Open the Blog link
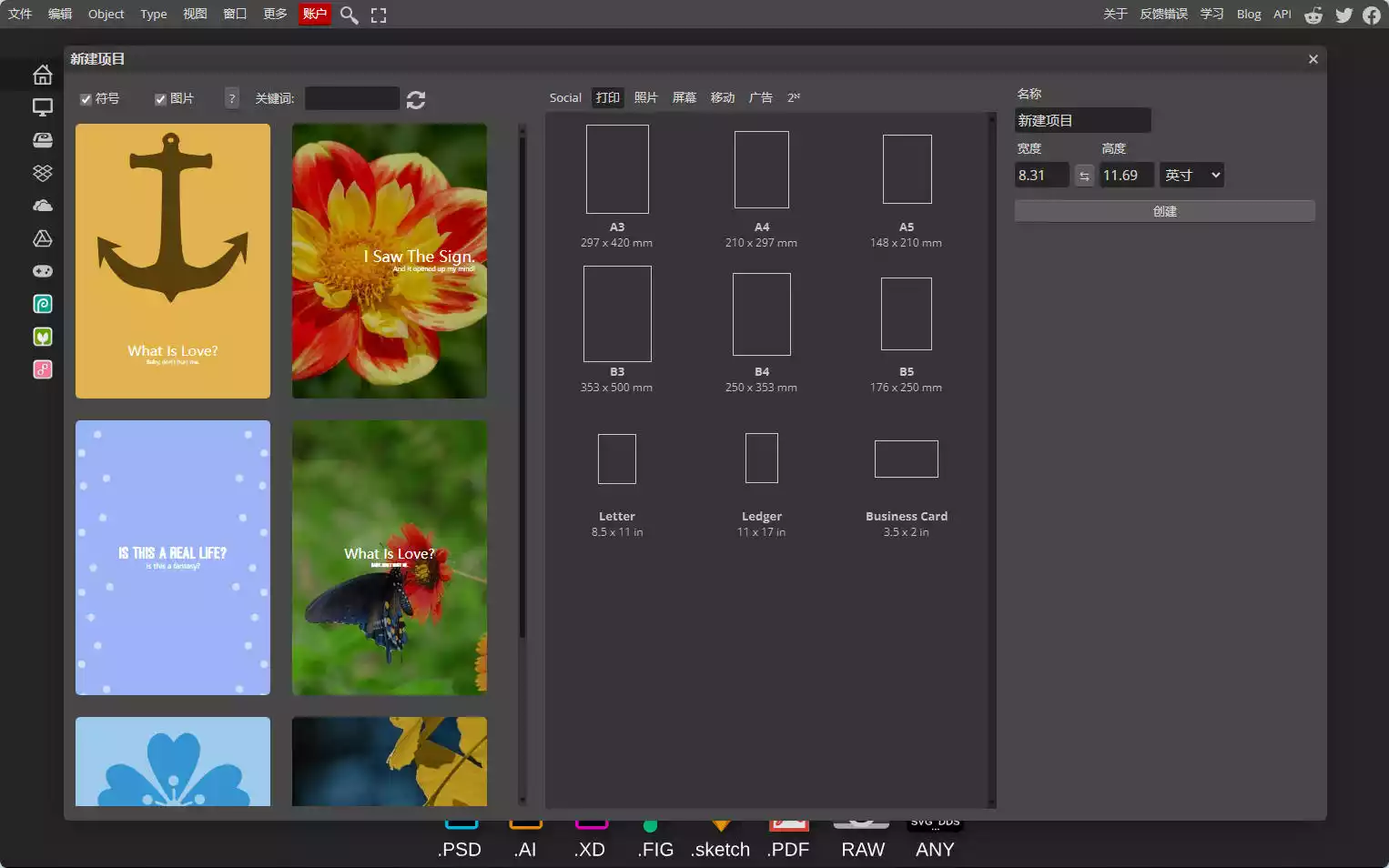Screen dimensions: 1389x868 (x=1249, y=14)
